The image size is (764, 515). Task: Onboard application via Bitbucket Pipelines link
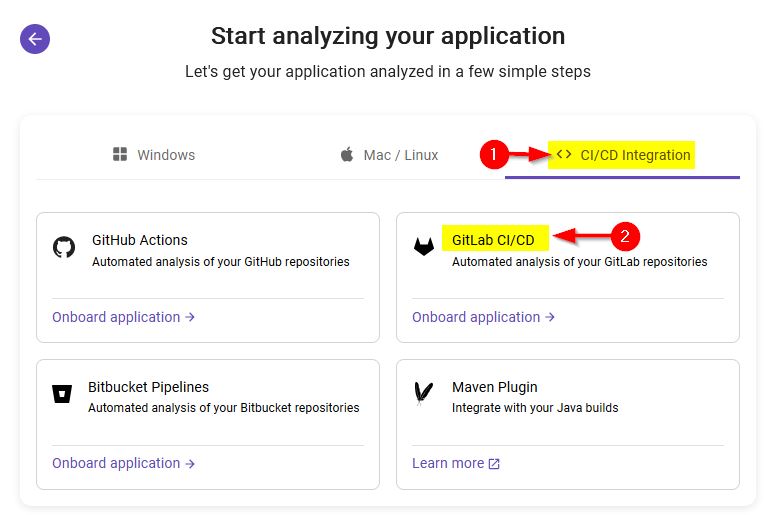[123, 463]
